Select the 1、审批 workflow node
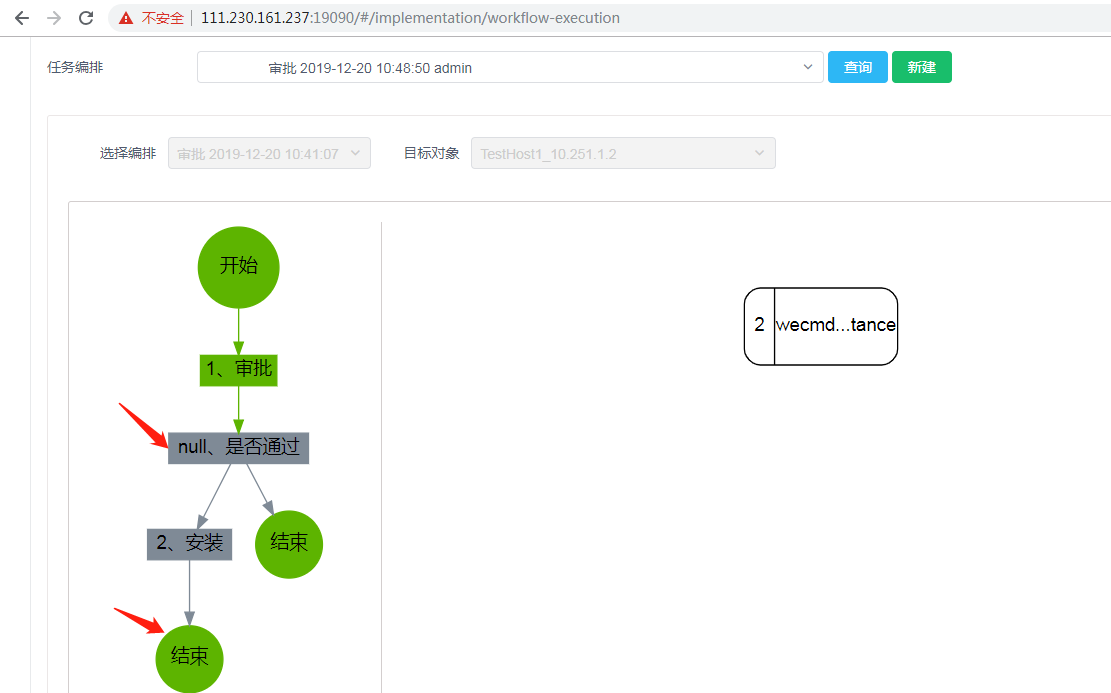Viewport: 1111px width, 693px height. coord(238,370)
